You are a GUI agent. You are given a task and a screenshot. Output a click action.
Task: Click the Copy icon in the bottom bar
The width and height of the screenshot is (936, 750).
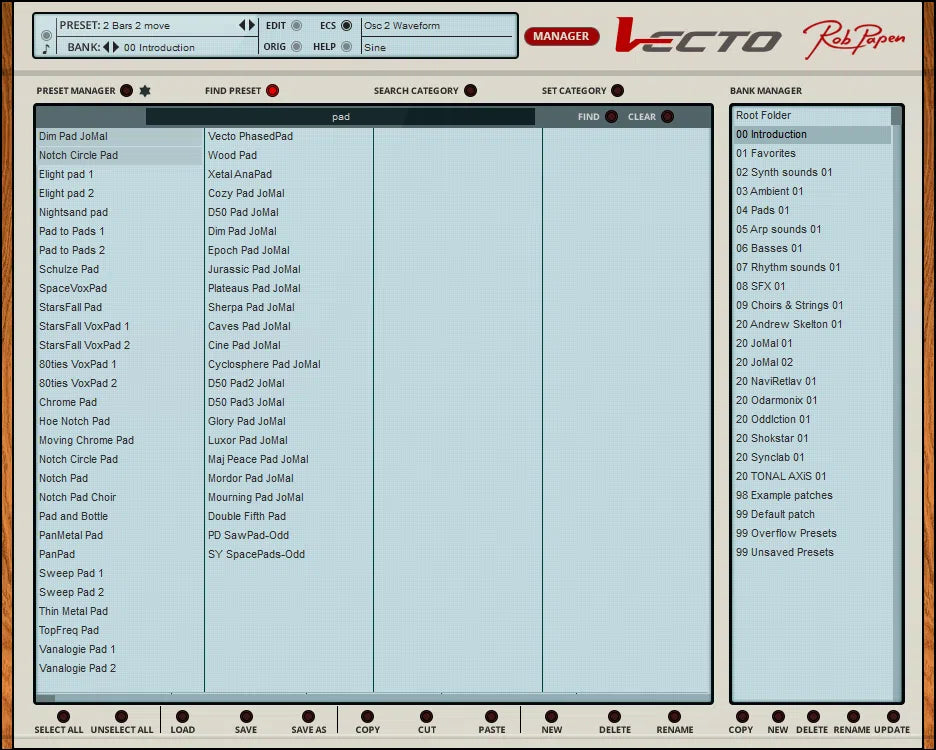[367, 717]
